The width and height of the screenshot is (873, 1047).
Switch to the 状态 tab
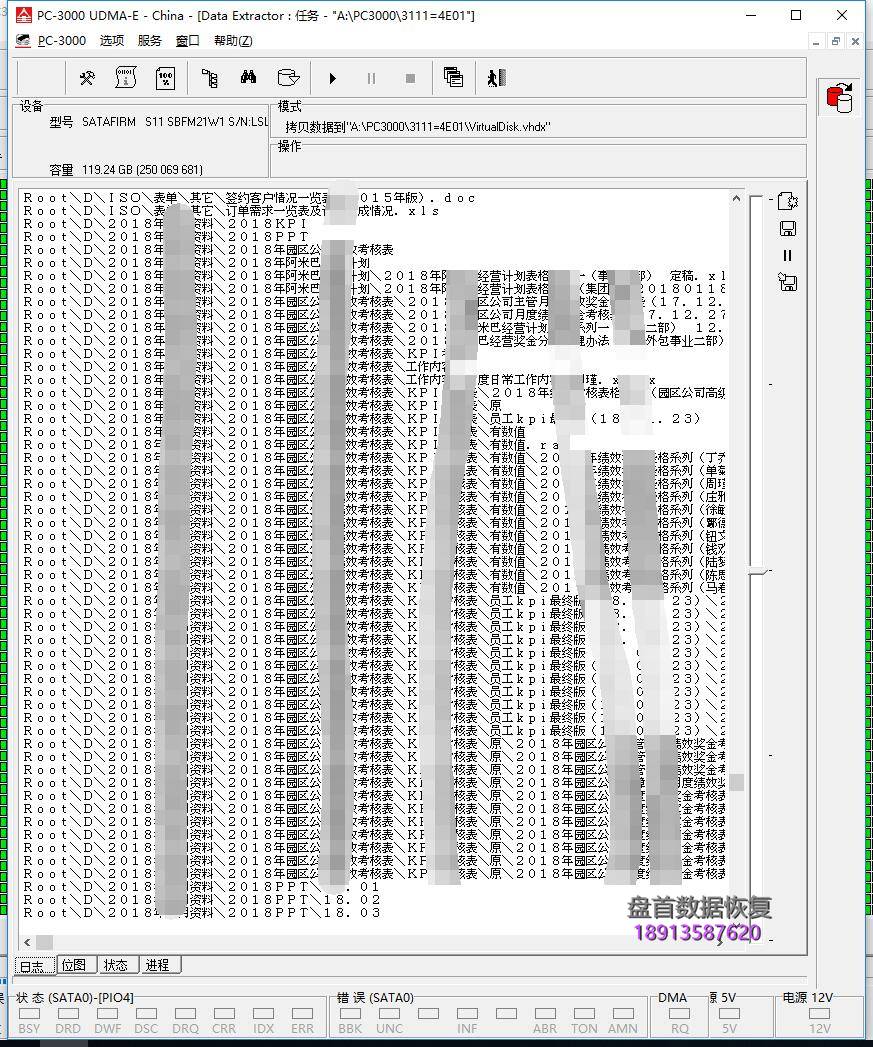click(x=116, y=965)
